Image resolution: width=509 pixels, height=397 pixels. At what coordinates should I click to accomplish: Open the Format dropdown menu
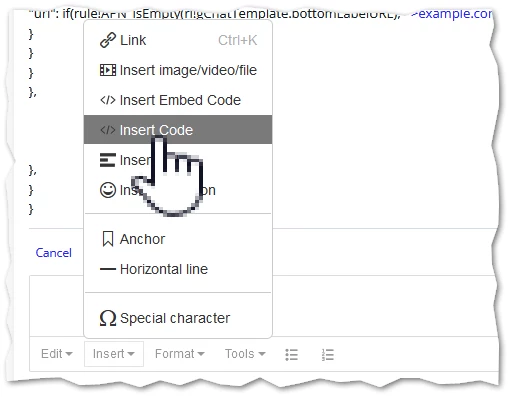[x=180, y=354]
